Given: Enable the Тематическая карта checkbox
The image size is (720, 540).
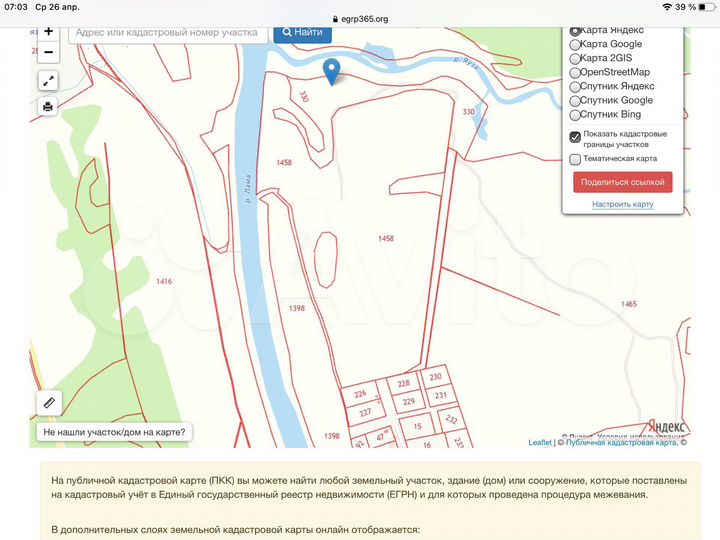Looking at the screenshot, I should (575, 159).
